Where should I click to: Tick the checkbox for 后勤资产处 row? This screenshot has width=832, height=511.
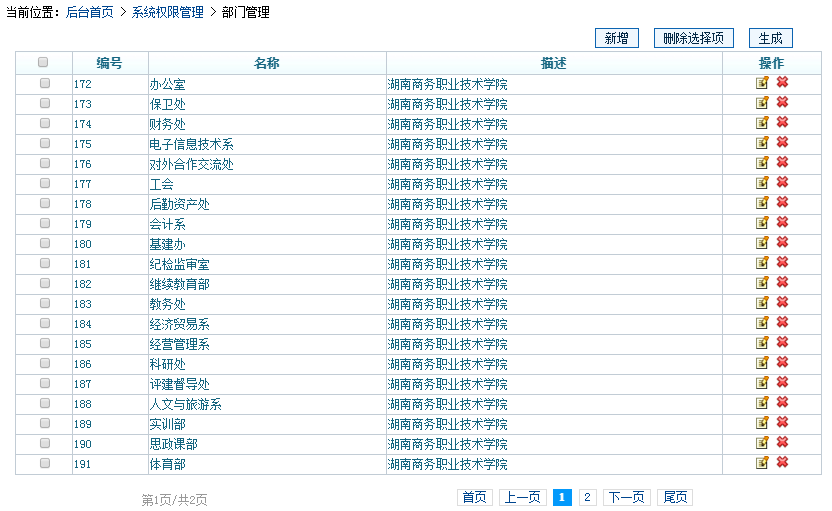pyautogui.click(x=45, y=203)
